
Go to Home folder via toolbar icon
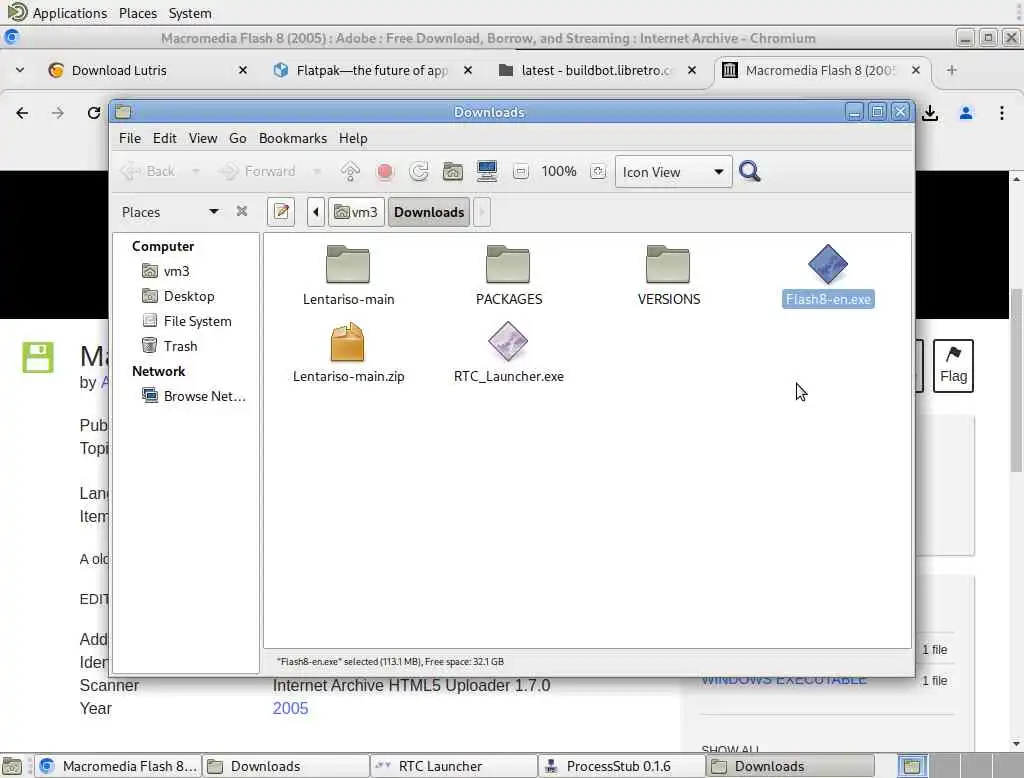tap(453, 172)
